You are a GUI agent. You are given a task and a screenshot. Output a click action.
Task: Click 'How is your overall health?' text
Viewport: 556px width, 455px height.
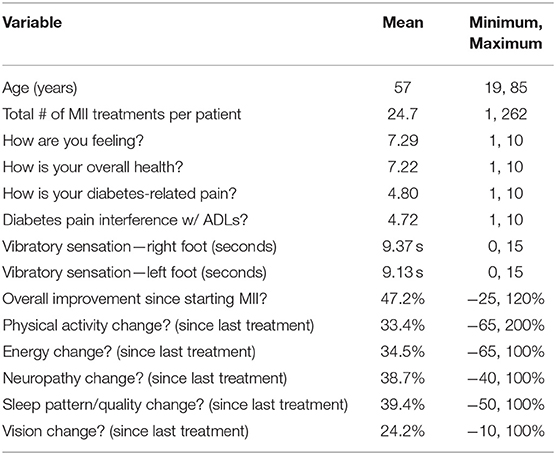(93, 167)
